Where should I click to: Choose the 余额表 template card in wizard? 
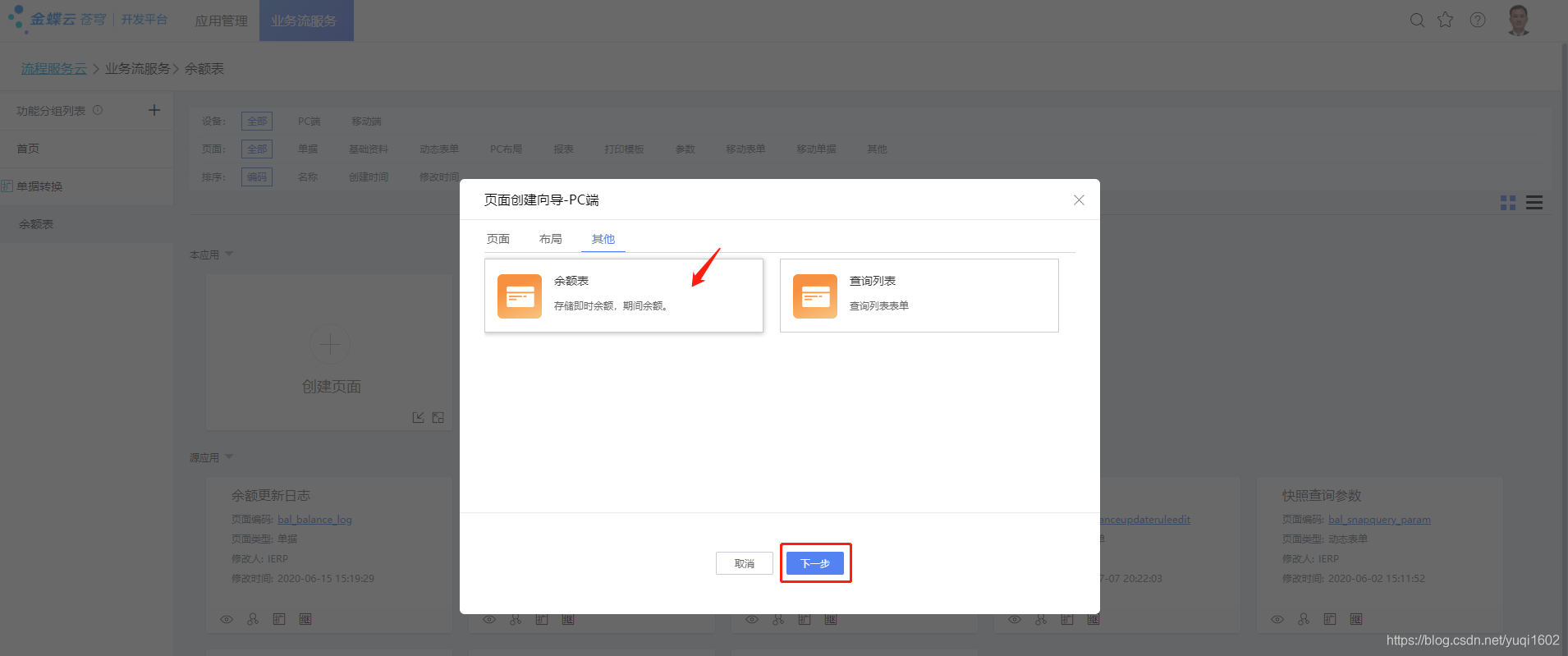[624, 296]
